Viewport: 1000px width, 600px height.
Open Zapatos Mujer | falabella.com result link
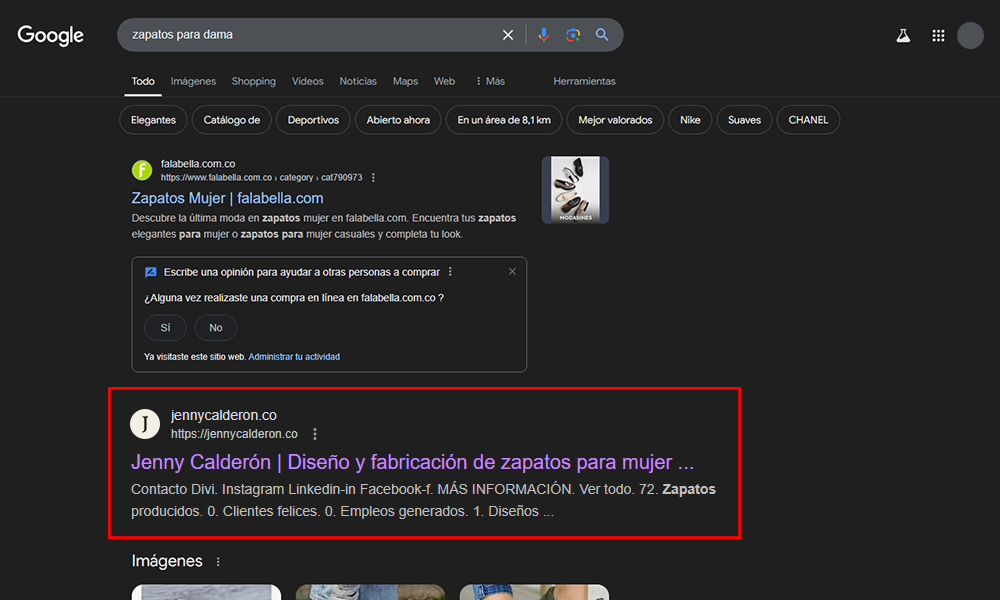tap(227, 198)
